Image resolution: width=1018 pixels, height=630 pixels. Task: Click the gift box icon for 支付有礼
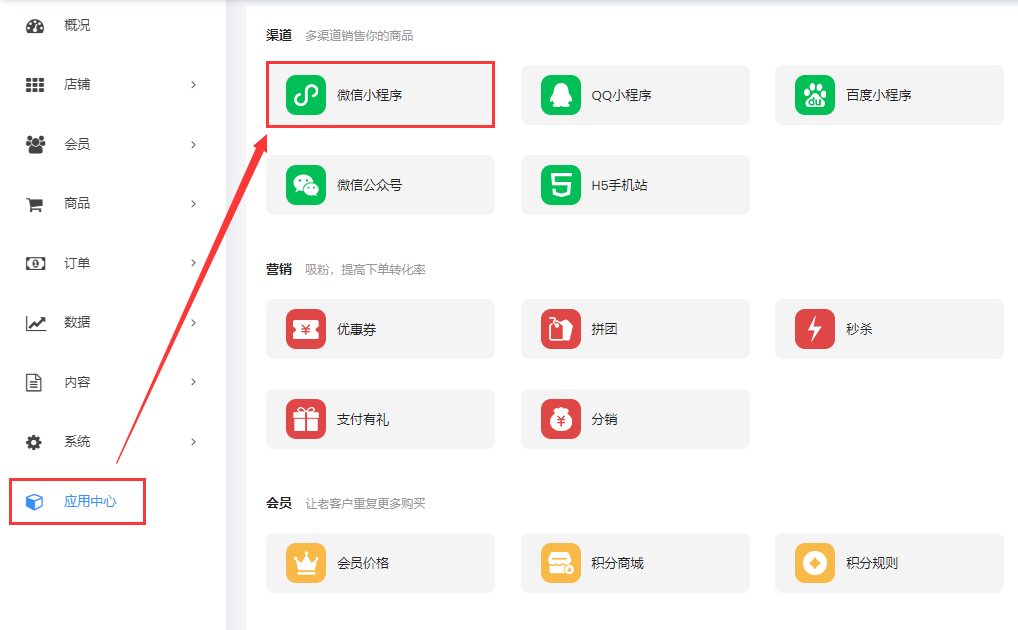306,420
